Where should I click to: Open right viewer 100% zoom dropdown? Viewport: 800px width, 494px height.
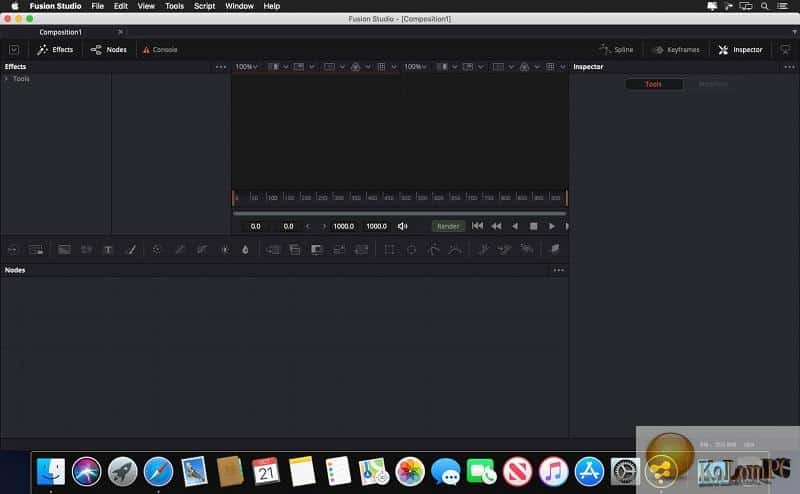point(415,67)
